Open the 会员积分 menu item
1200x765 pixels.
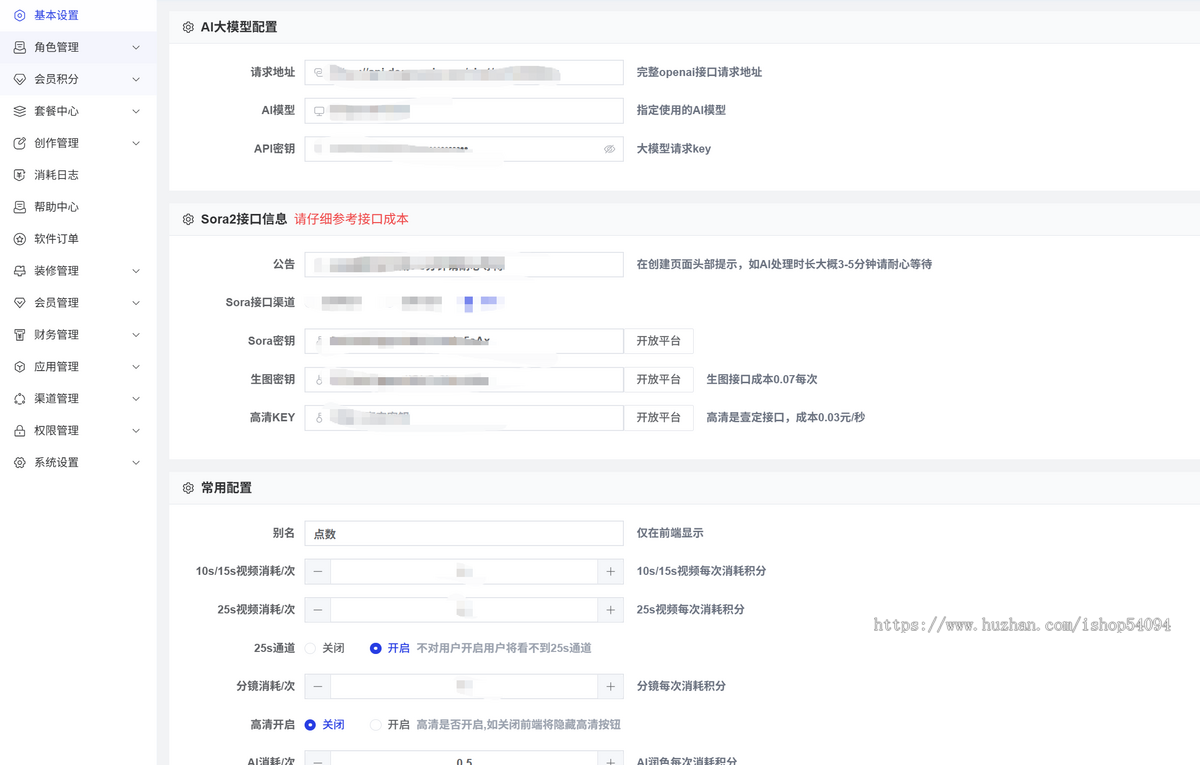pos(78,79)
